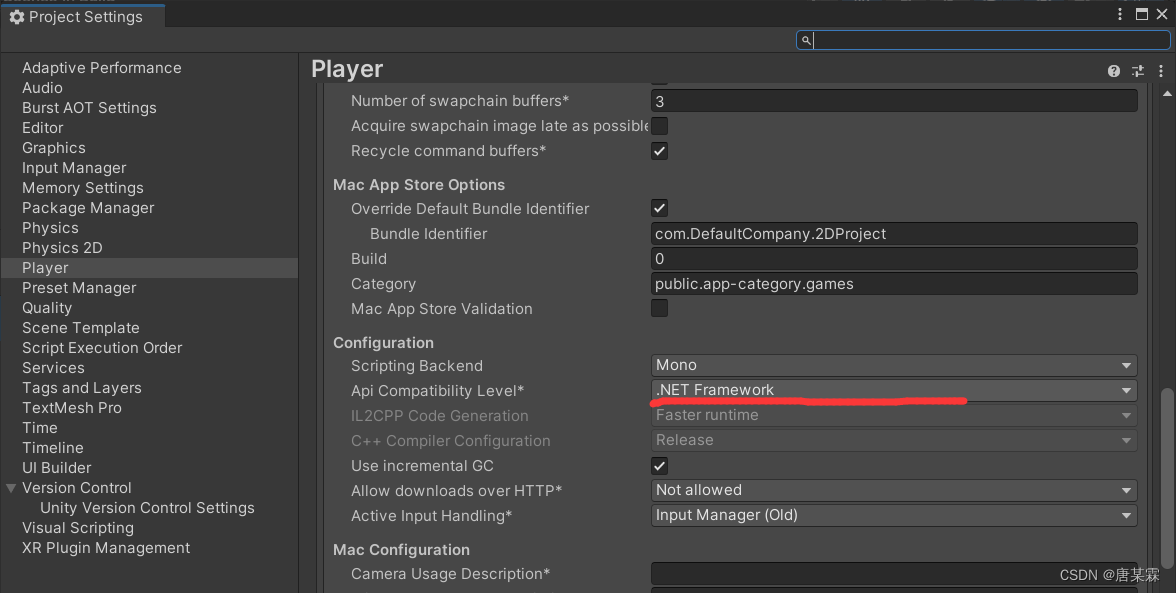
Task: Change Active Input Handling dropdown
Action: (893, 515)
